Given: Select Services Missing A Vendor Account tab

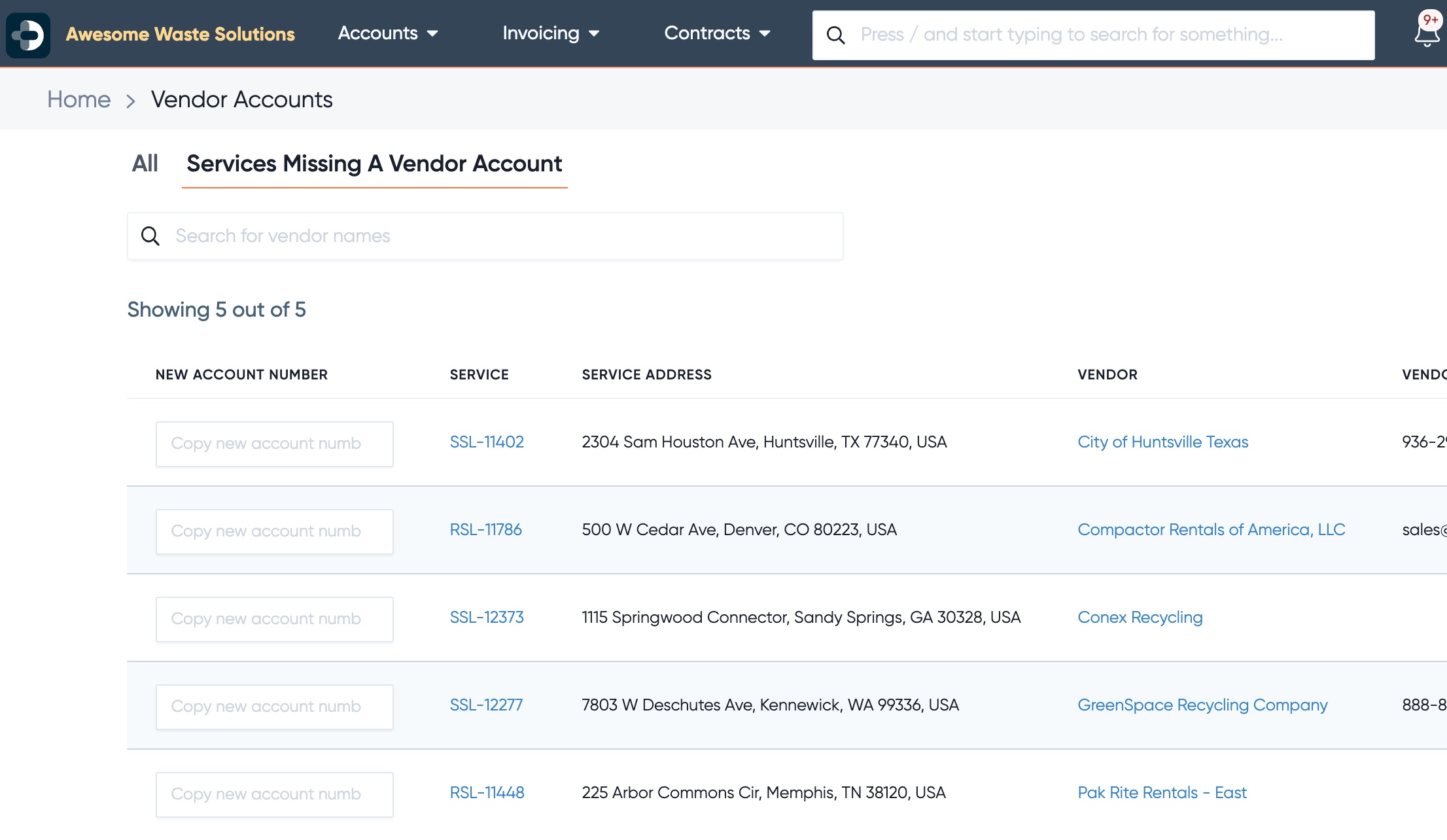Looking at the screenshot, I should click(374, 164).
